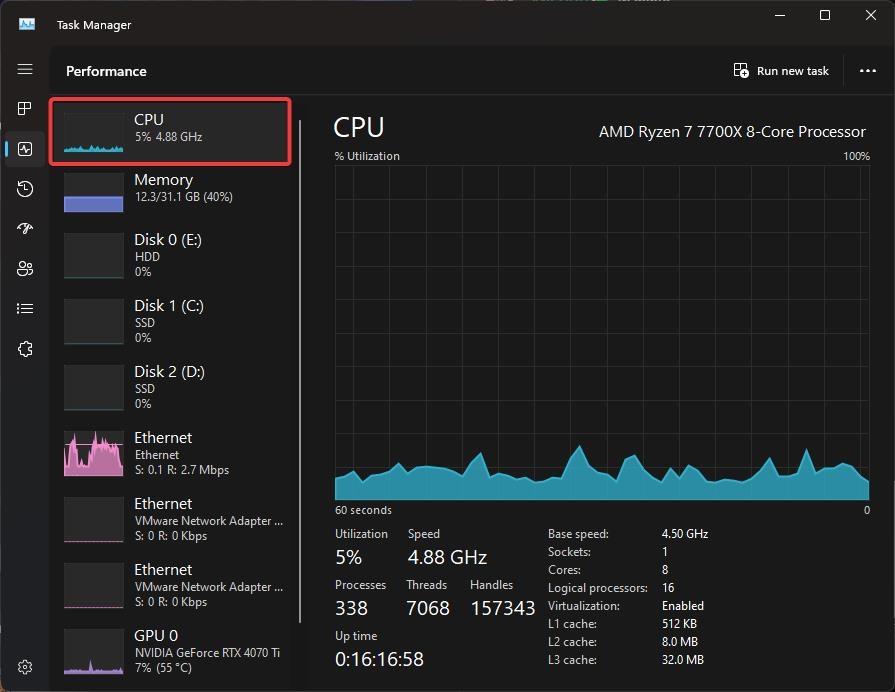Click the up time 0:16:16:58 value

pyautogui.click(x=379, y=659)
